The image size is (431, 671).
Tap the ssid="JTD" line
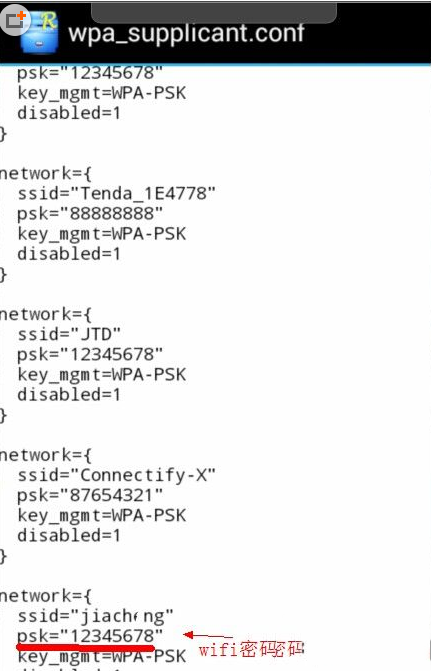[x=69, y=334]
